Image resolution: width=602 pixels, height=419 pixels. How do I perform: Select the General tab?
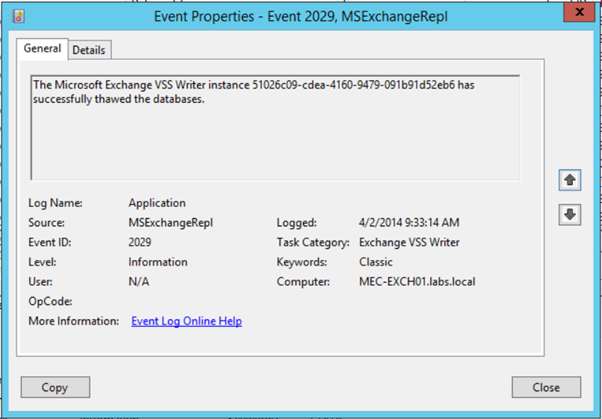click(x=42, y=49)
